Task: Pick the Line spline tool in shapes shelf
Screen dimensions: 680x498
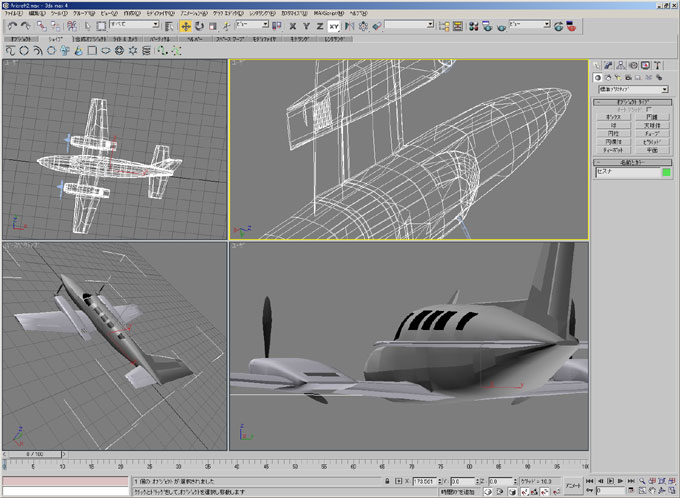Action: [x=10, y=51]
